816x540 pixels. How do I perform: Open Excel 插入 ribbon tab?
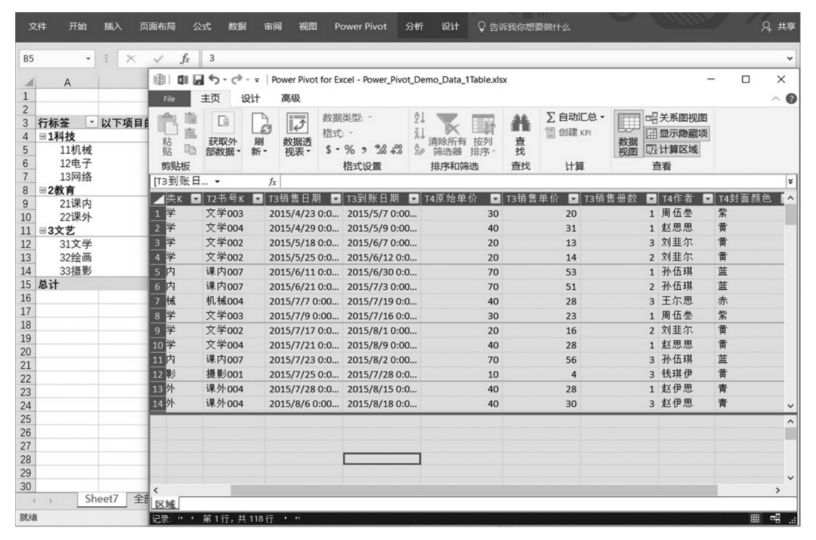pos(113,27)
